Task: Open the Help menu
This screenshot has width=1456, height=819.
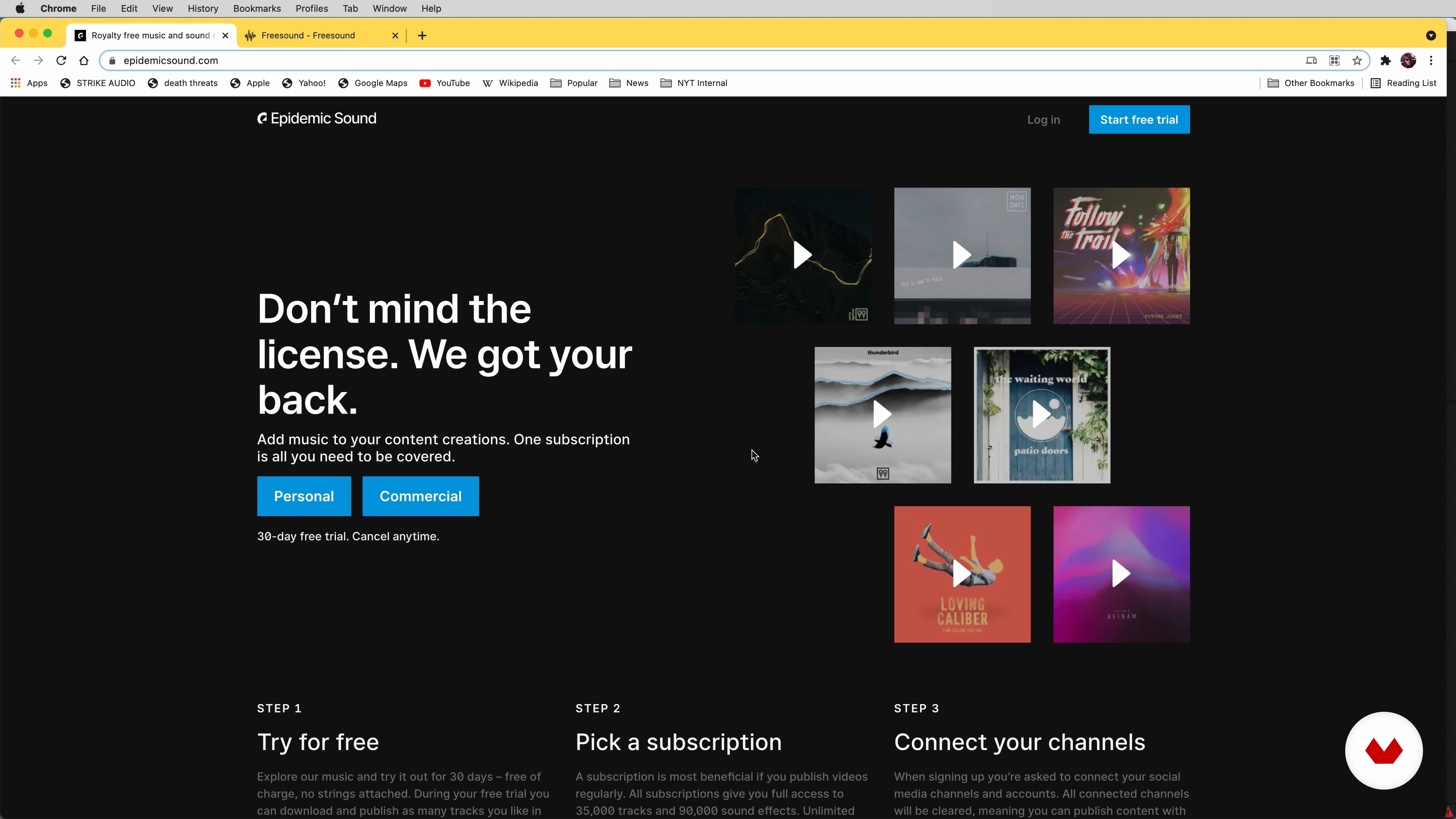Action: 431,8
